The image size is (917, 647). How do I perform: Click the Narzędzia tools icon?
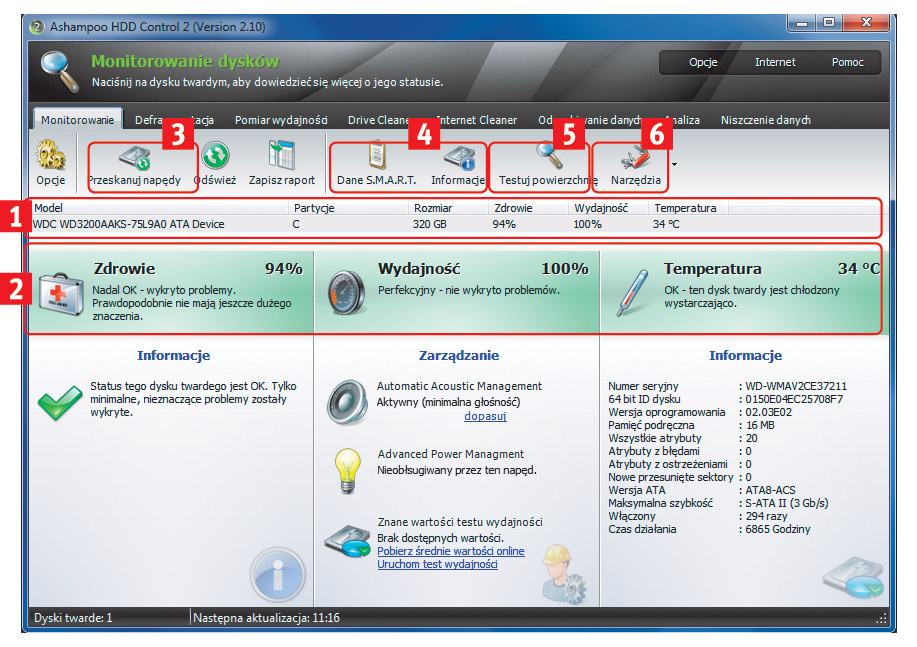coord(636,158)
